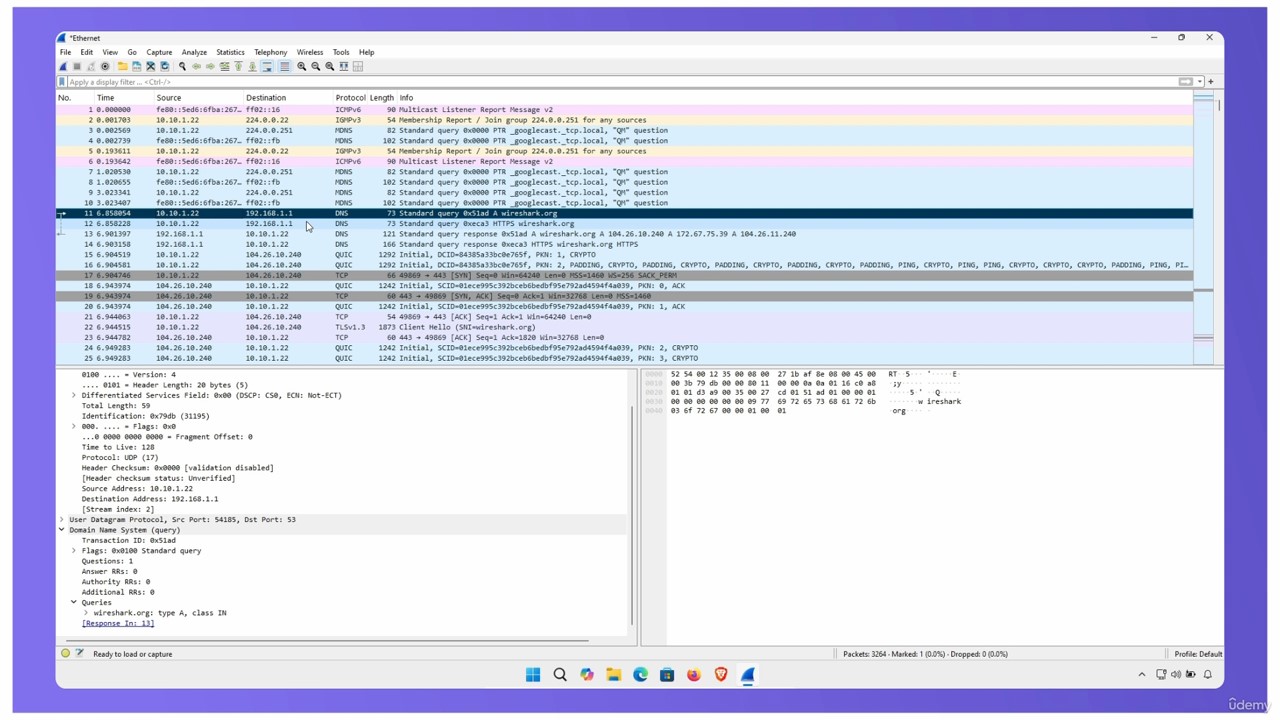
Task: Zoom out the main window text
Action: tap(315, 67)
